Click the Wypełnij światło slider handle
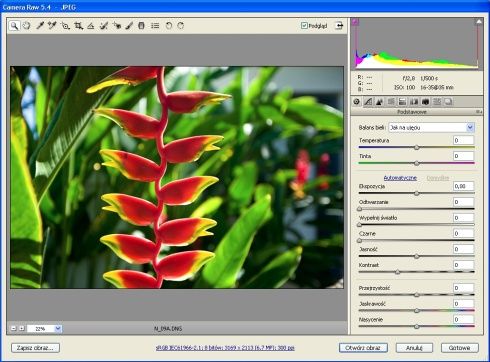The height and width of the screenshot is (362, 490). click(x=359, y=225)
